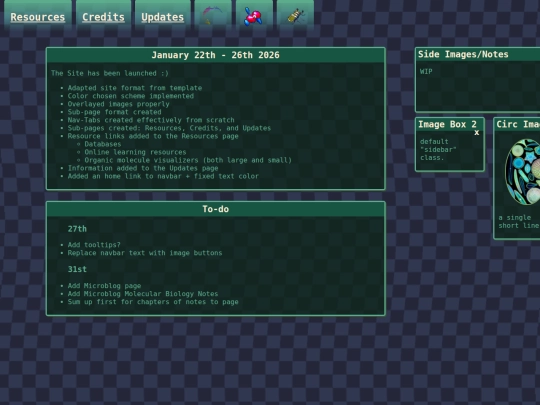The width and height of the screenshot is (540, 405).
Task: Select the yellow beetle icon nav tab
Action: pyautogui.click(x=295, y=16)
